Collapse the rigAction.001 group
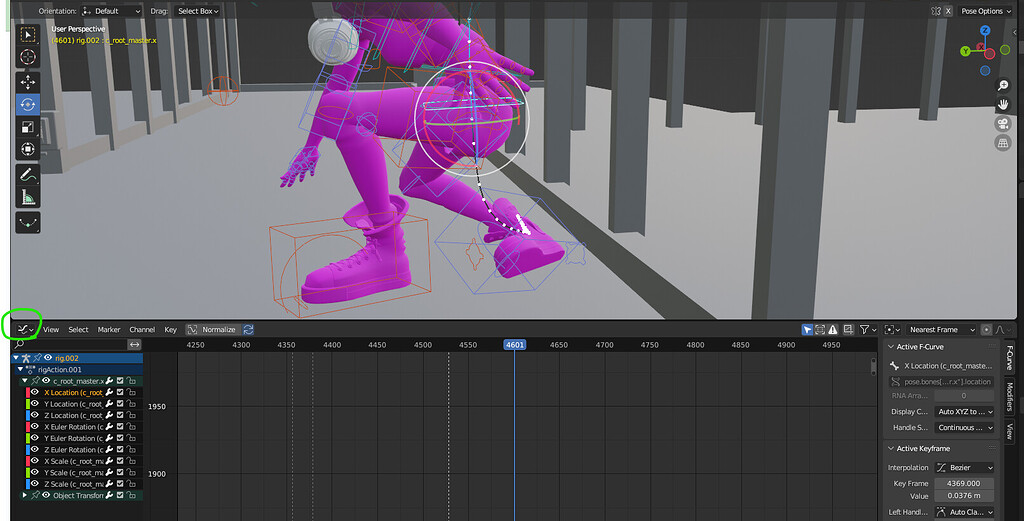The width and height of the screenshot is (1024, 521). (20, 370)
